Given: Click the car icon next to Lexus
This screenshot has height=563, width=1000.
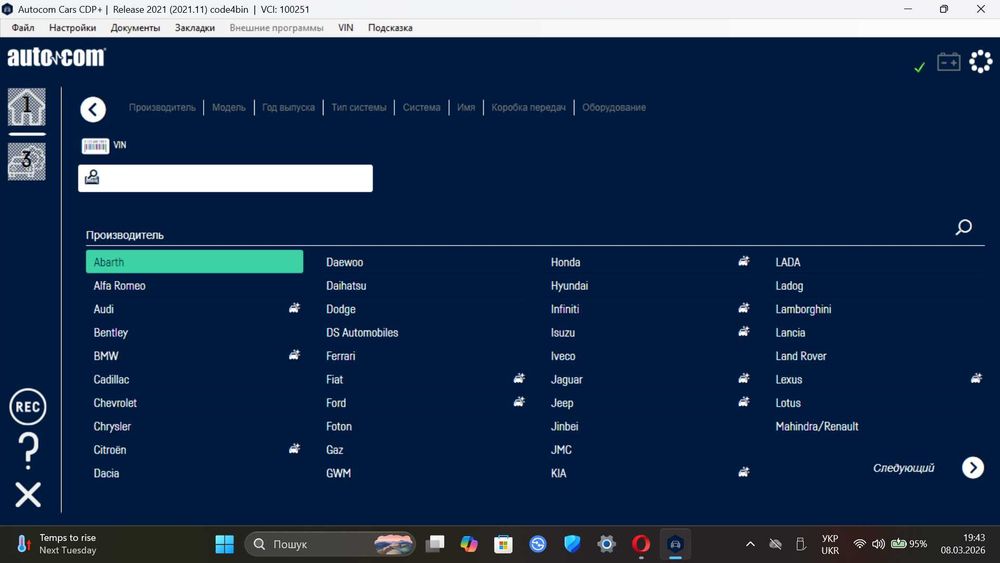Looking at the screenshot, I should (x=976, y=379).
